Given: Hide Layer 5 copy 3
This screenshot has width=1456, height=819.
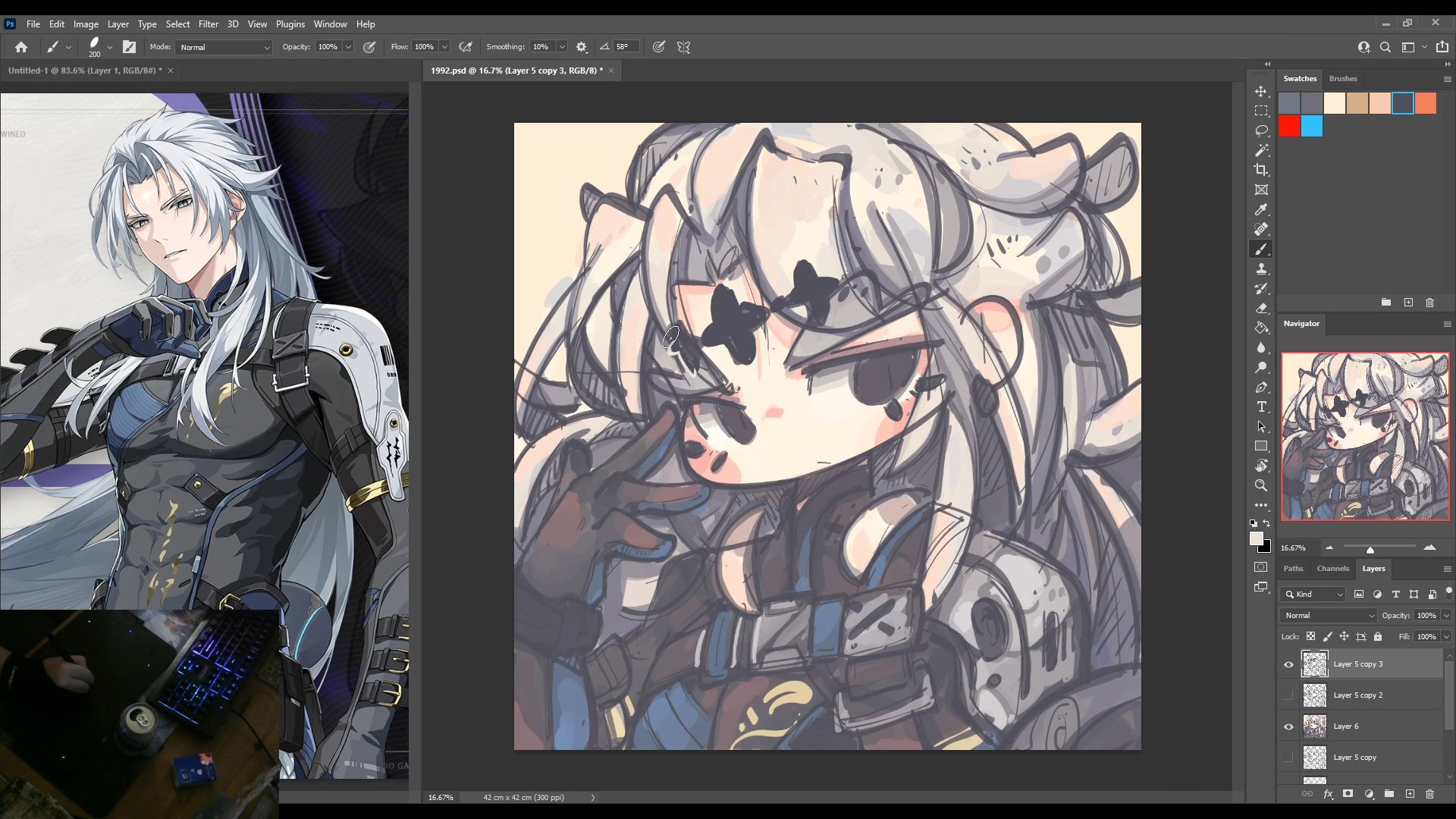Looking at the screenshot, I should click(1288, 664).
